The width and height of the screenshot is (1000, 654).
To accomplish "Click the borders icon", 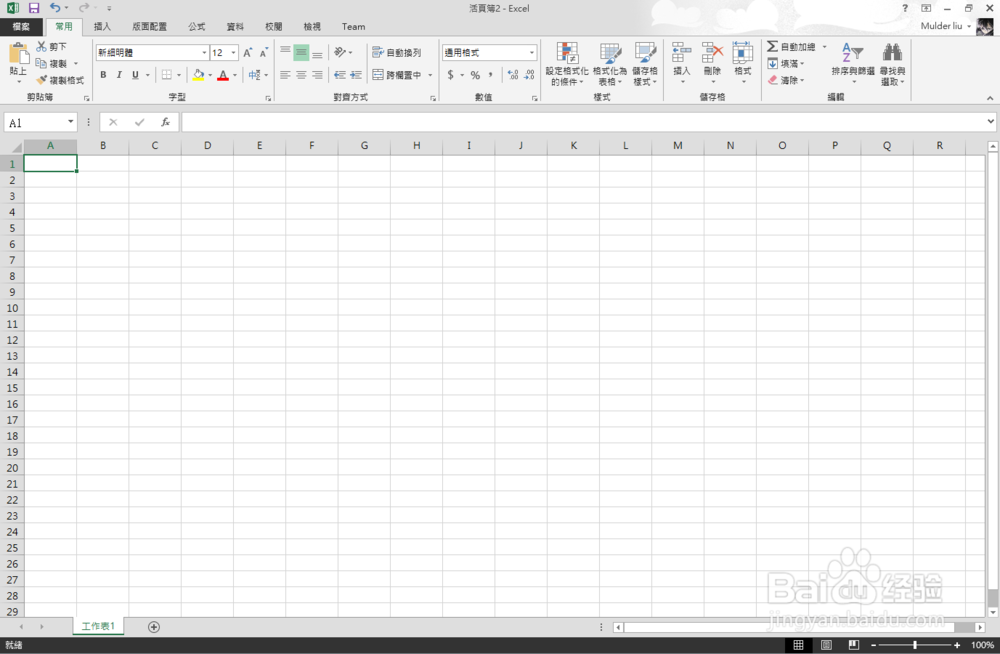I will click(x=166, y=75).
